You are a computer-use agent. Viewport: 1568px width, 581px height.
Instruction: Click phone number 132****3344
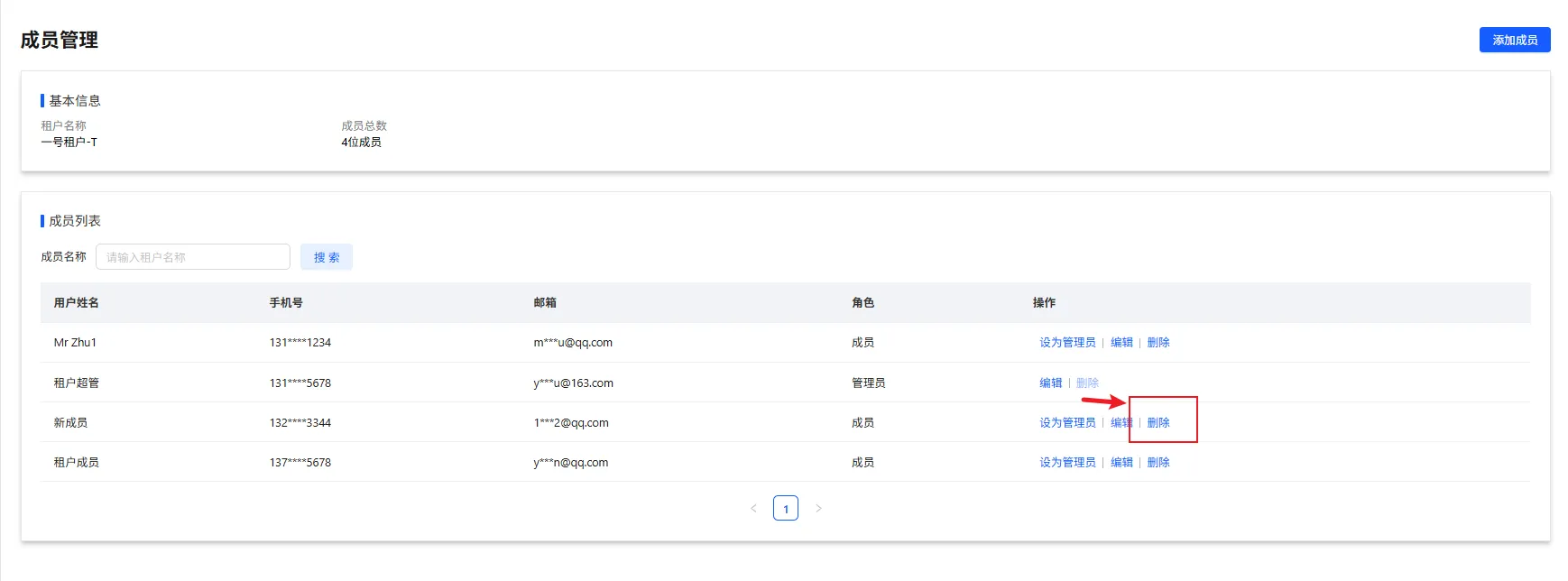coord(300,423)
